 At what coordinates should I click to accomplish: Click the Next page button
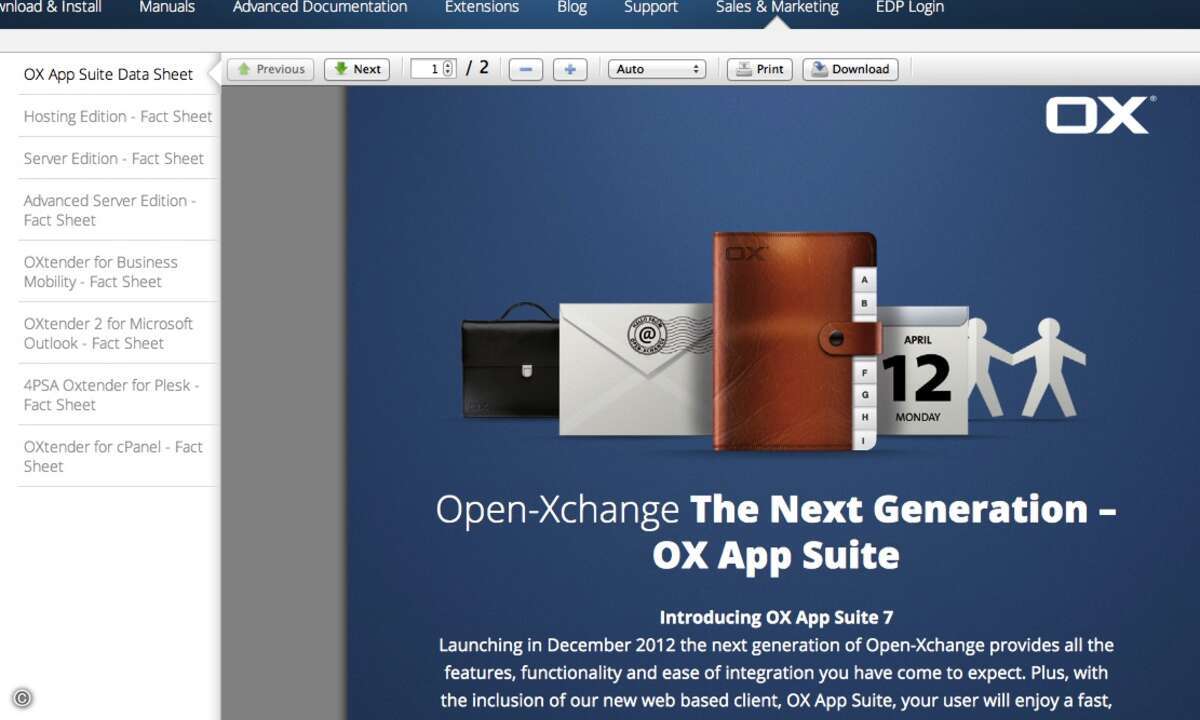(357, 69)
